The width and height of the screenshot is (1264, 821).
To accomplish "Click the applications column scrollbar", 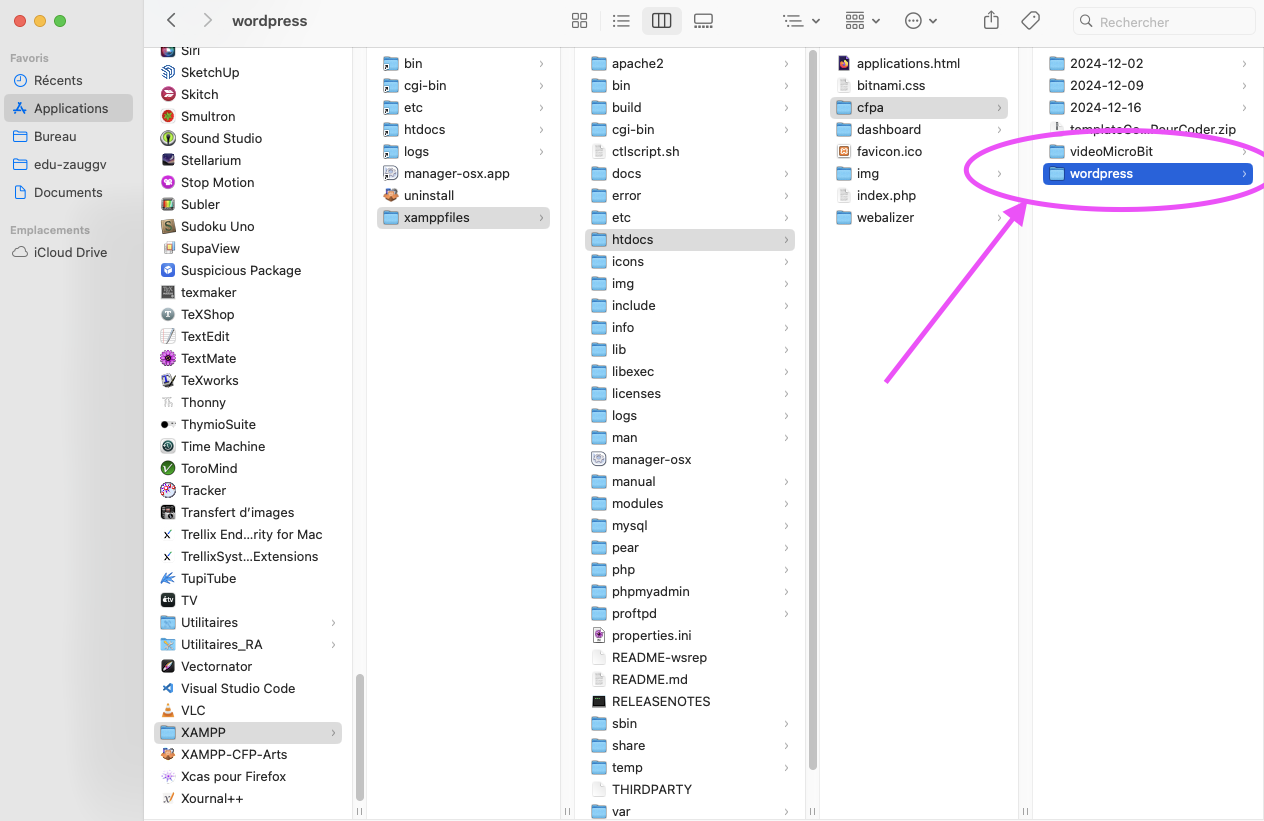I will [359, 732].
